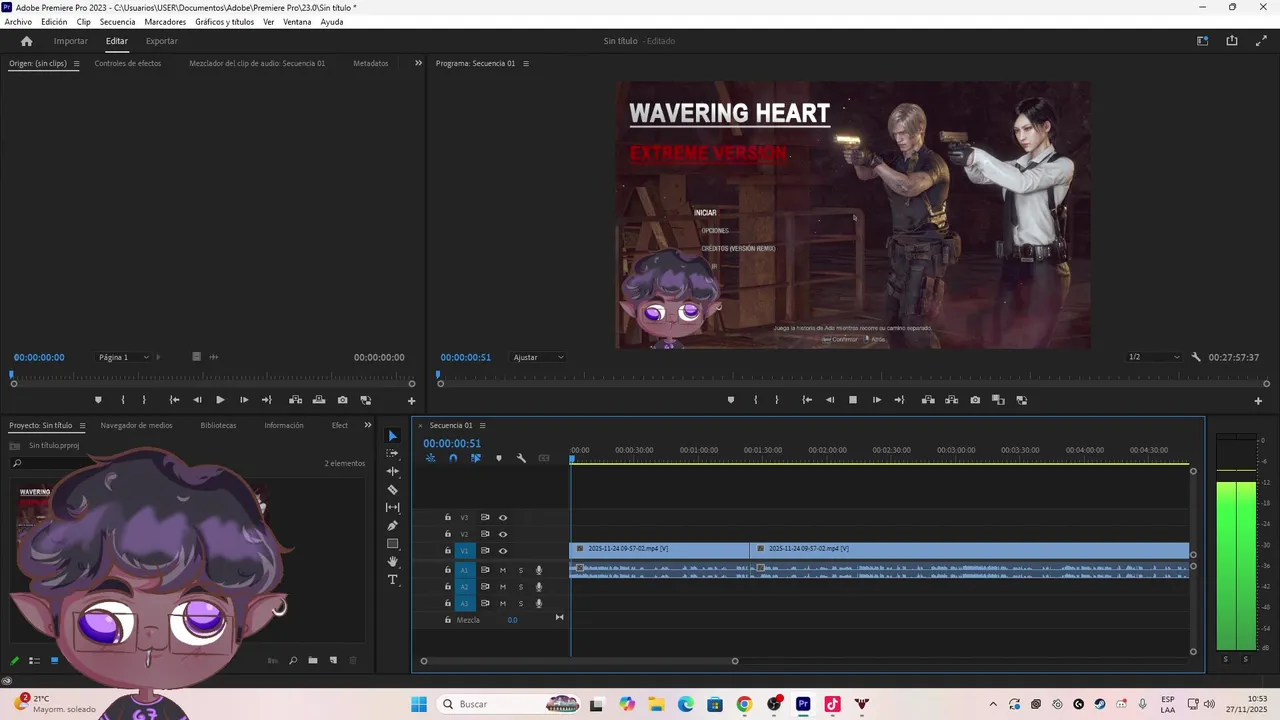Image resolution: width=1280 pixels, height=720 pixels.
Task: Open the Programa: Secuencia 01 panel menu
Action: coord(526,63)
